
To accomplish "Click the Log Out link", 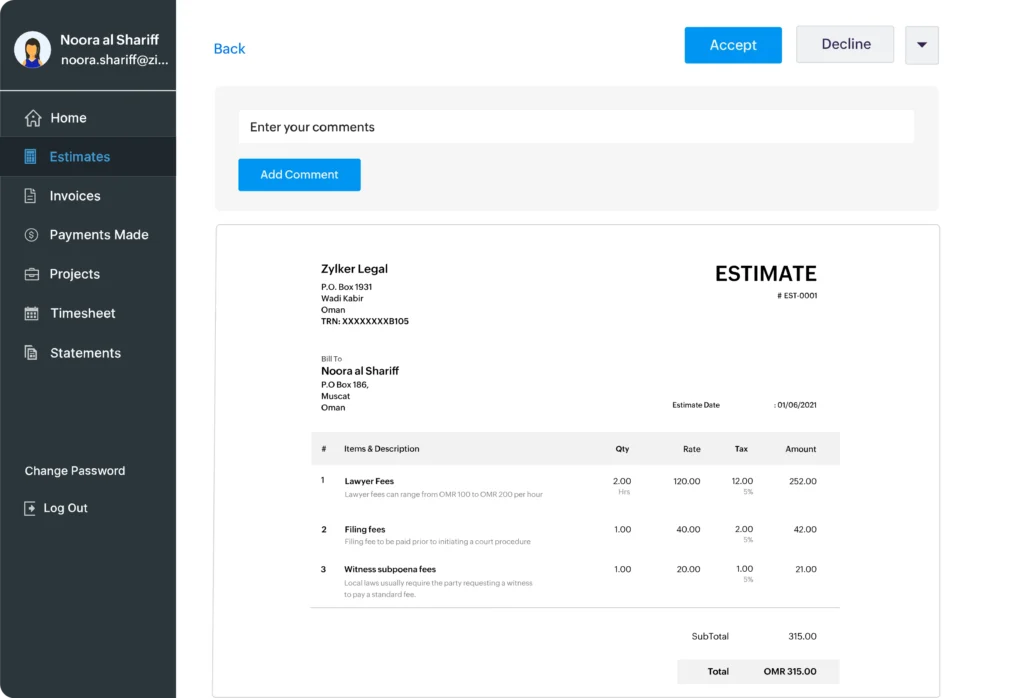I will 65,508.
